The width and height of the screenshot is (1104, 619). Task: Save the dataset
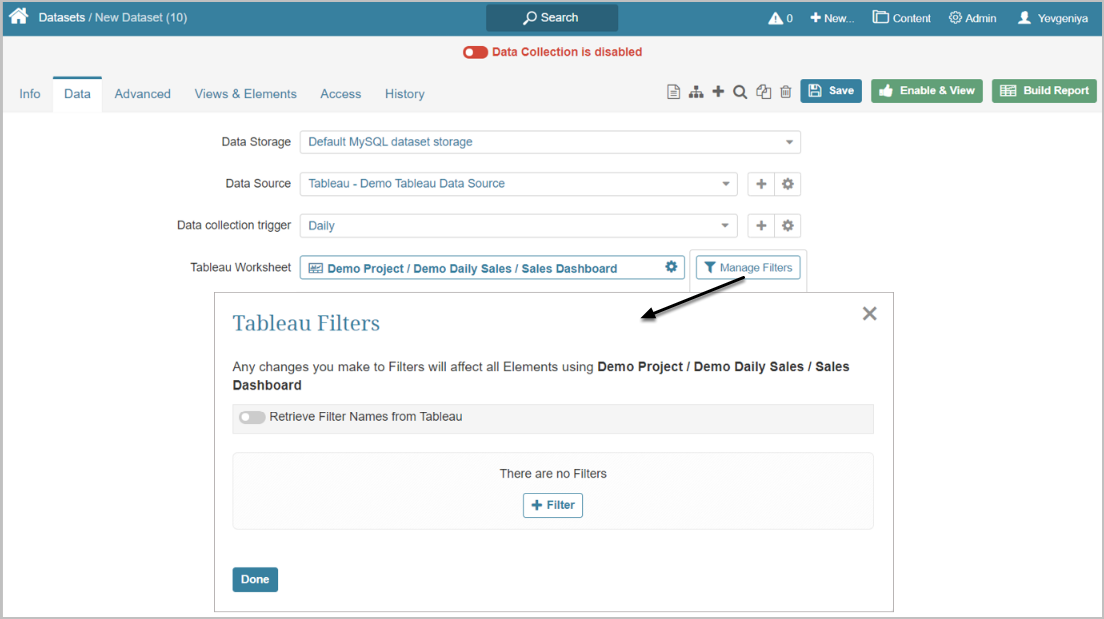click(x=831, y=91)
